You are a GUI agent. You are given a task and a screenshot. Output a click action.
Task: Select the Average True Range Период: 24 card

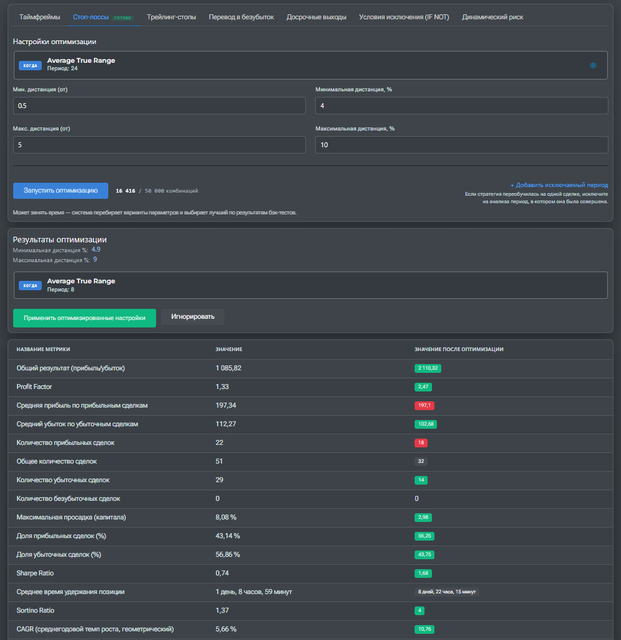[x=310, y=65]
